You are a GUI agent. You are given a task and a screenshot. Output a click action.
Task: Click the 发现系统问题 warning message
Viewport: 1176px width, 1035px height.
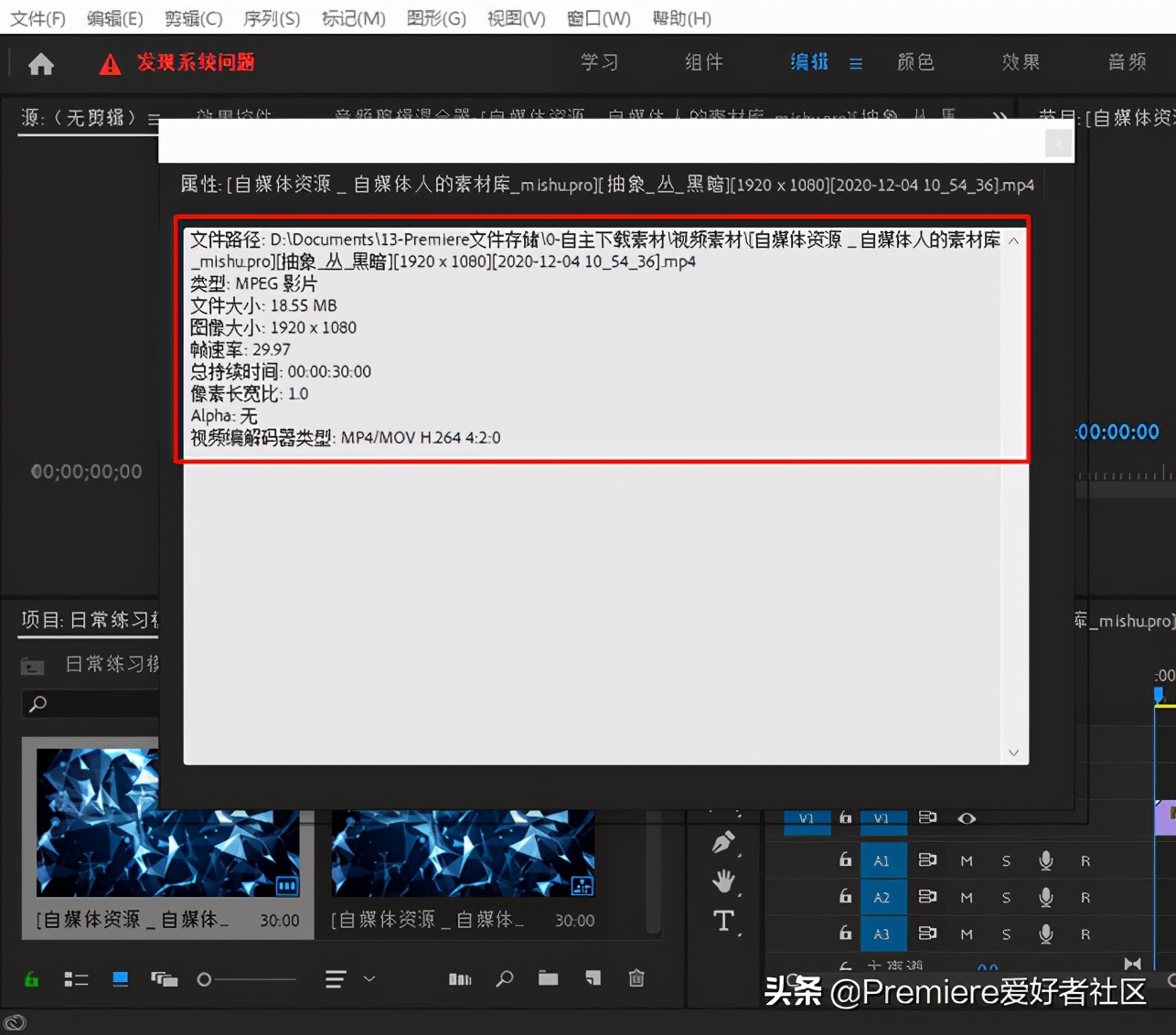click(x=195, y=63)
